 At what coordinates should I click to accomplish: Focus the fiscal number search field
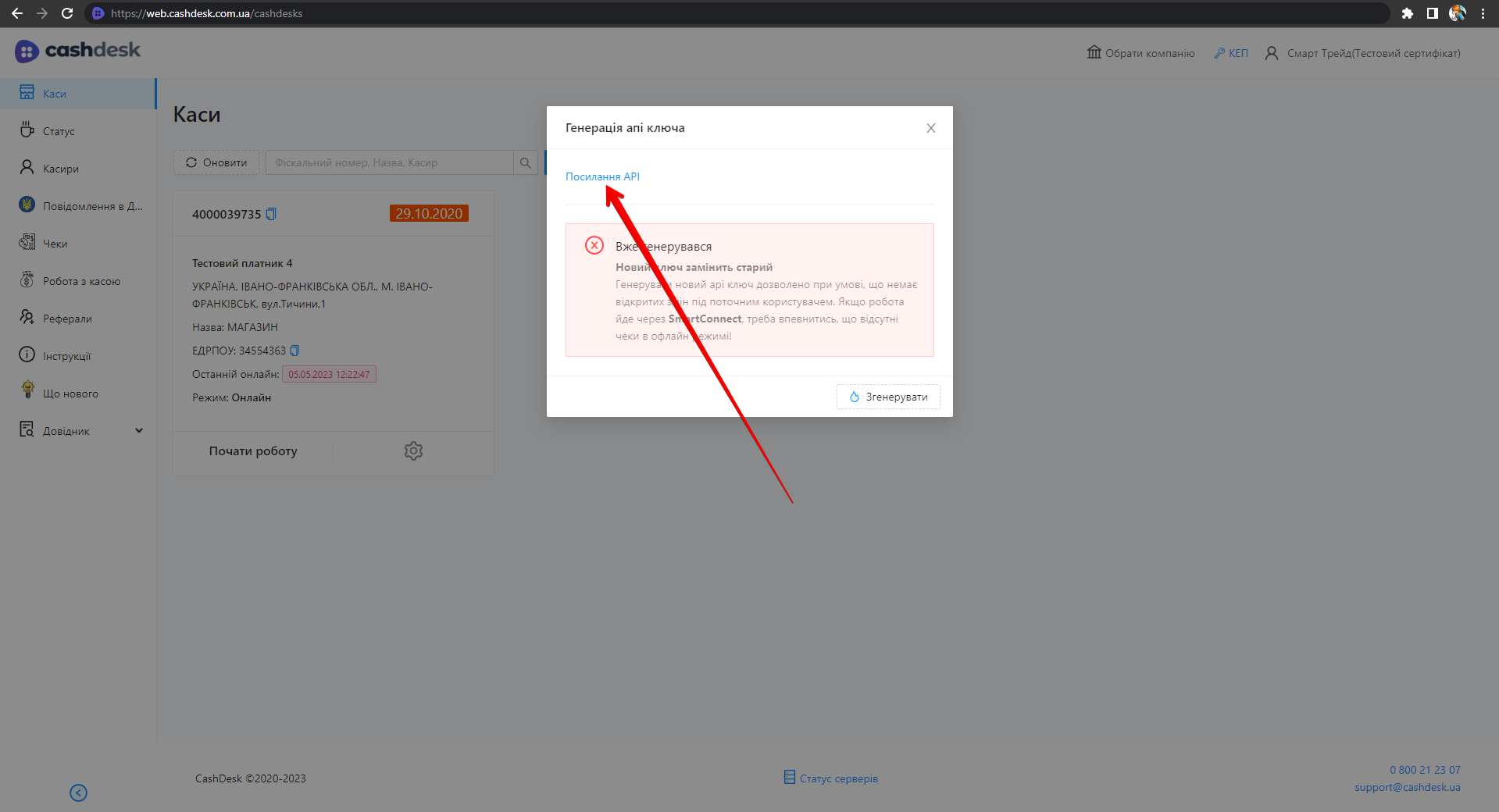(389, 162)
